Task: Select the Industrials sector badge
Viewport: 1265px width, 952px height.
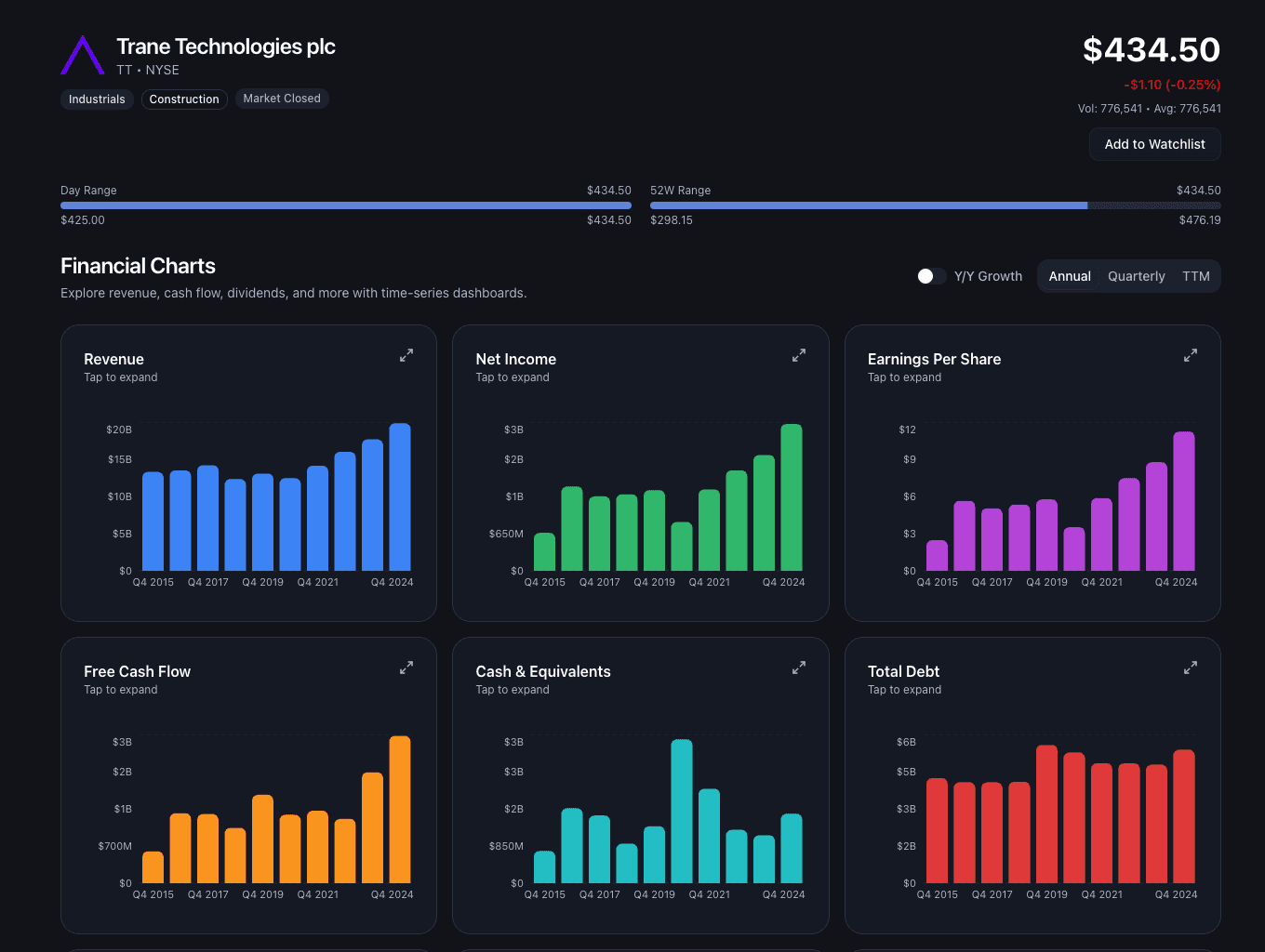Action: [x=97, y=99]
